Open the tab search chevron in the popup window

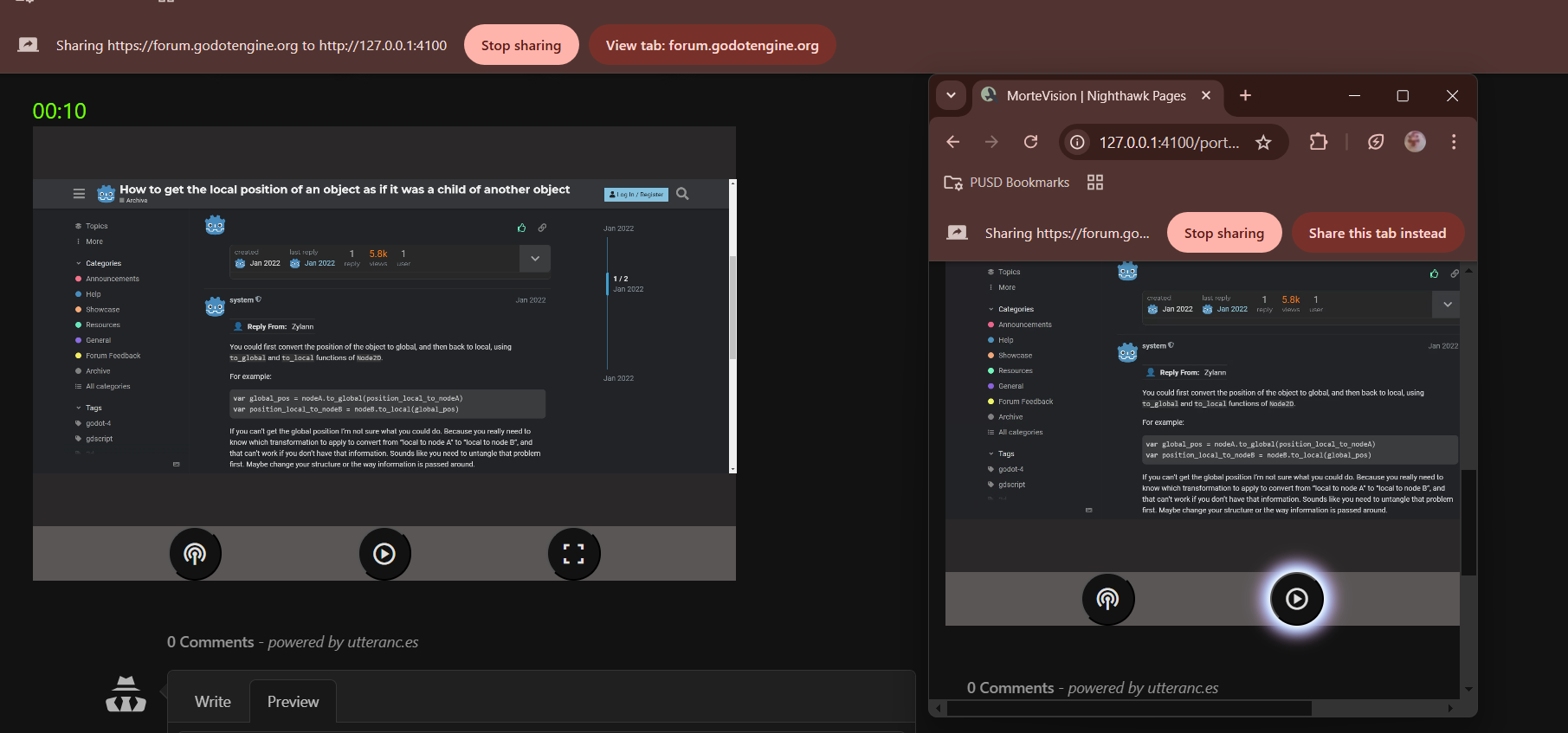tap(951, 96)
